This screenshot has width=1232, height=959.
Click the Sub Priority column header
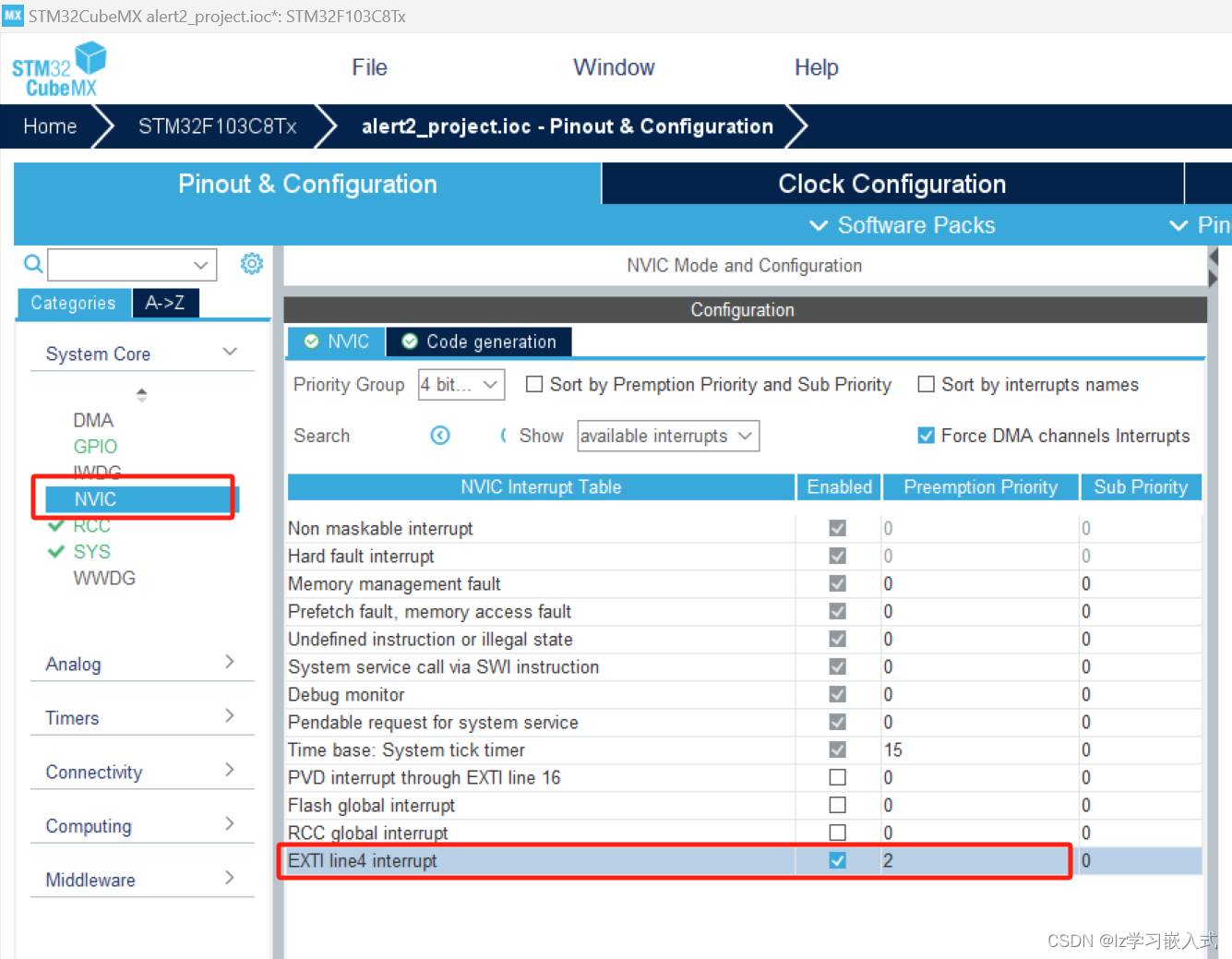click(x=1141, y=486)
